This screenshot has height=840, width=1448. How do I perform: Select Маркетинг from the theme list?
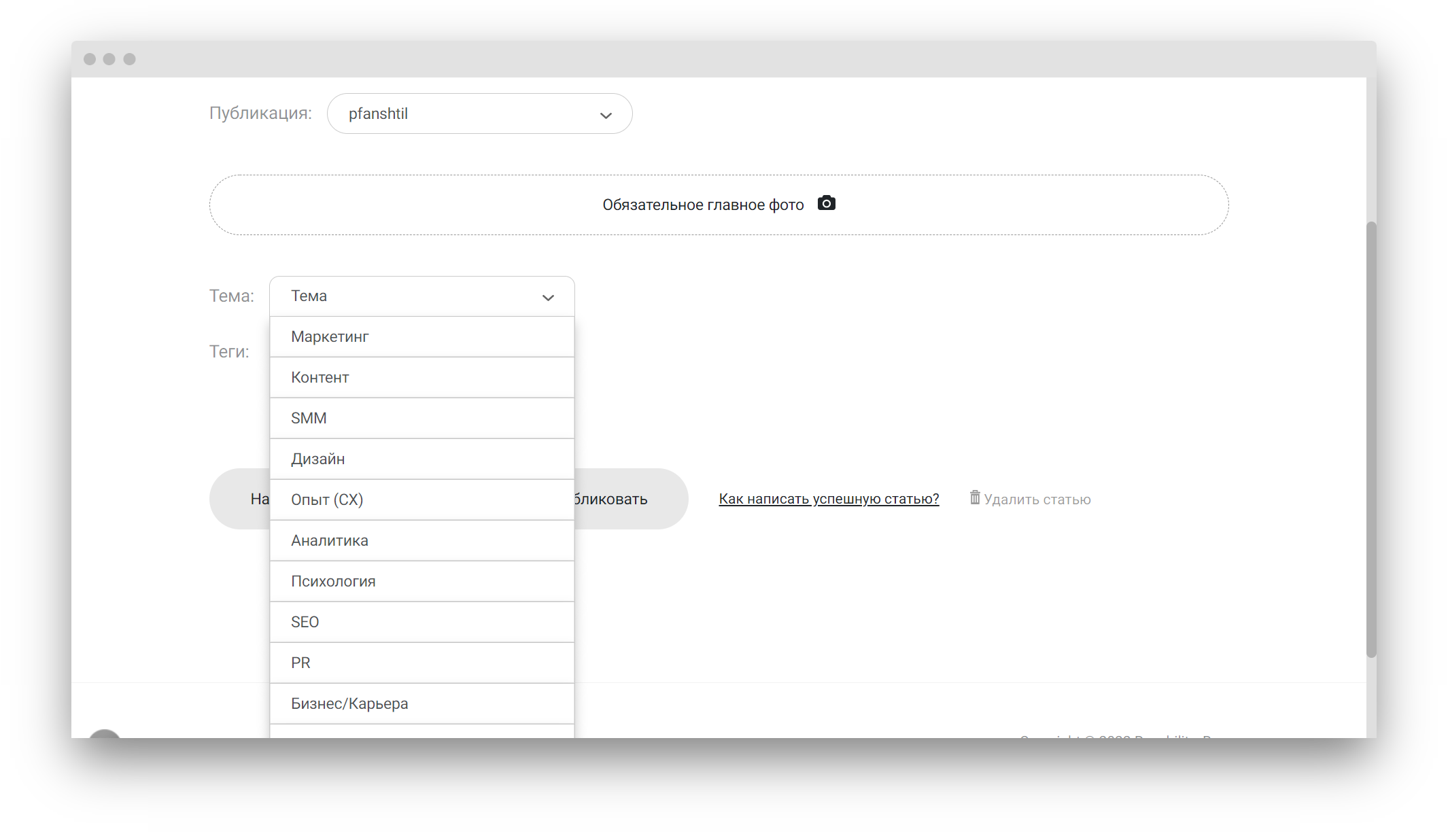[422, 337]
